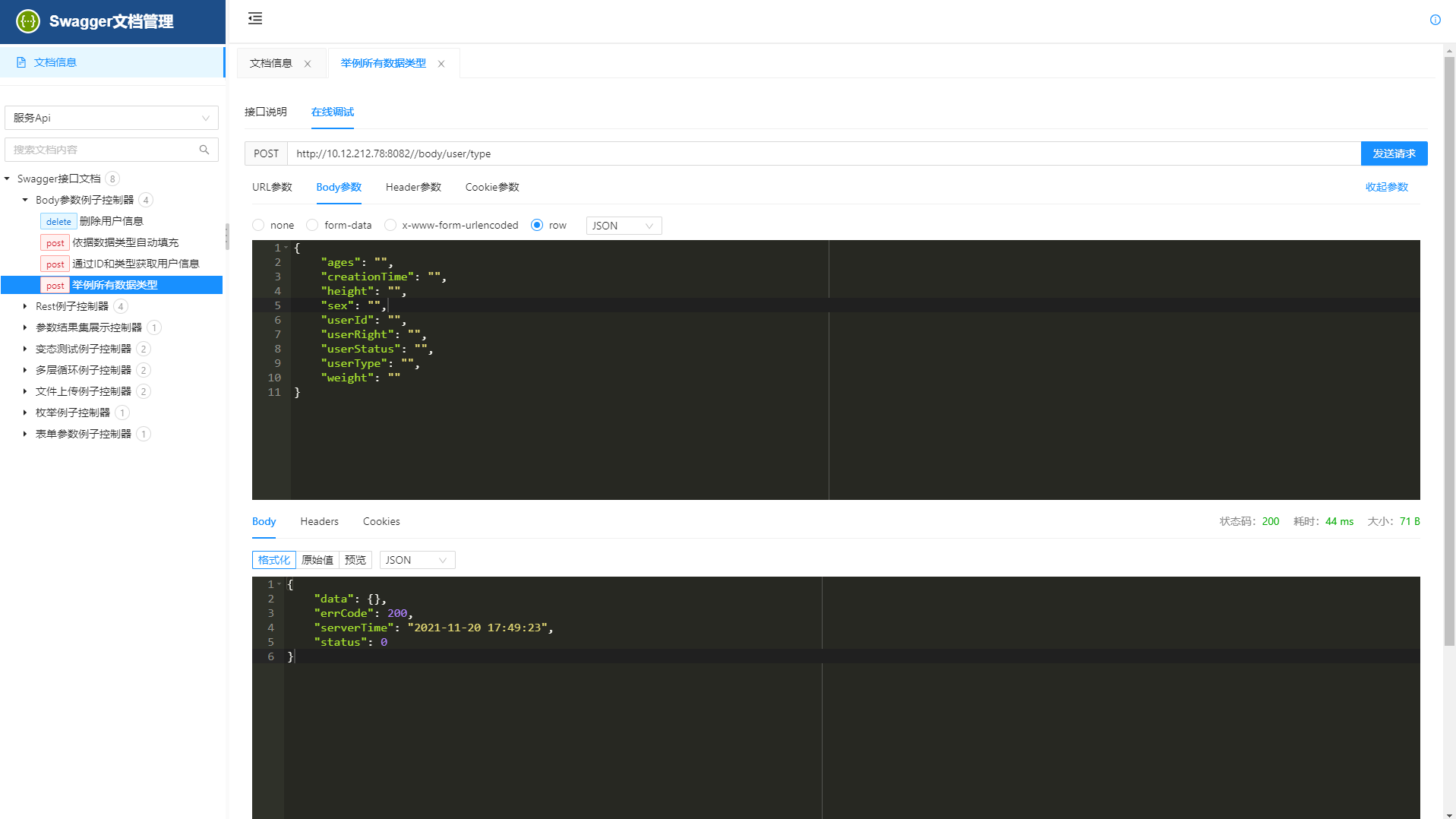This screenshot has height=819, width=1456.
Task: Click the request URL input field
Action: tap(823, 153)
